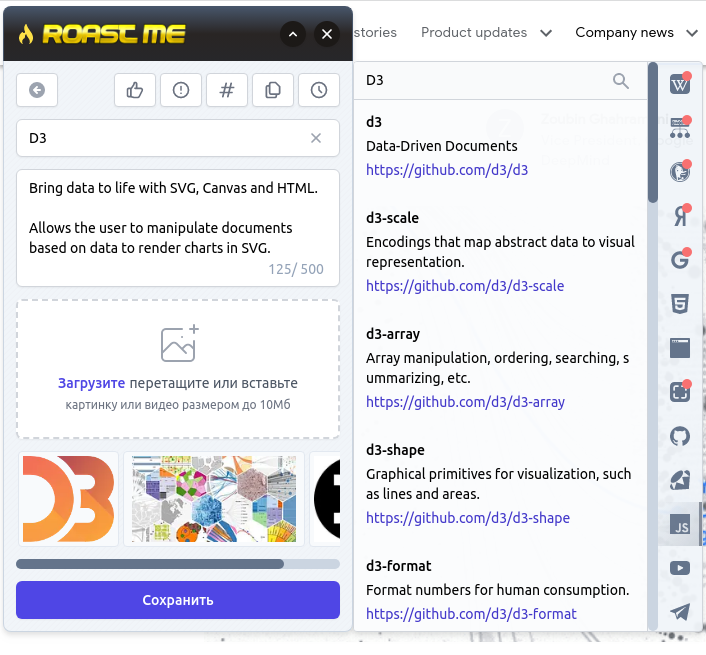Screen dimensions: 706x655
Task: Collapse the Roast Me panel
Action: tap(293, 34)
